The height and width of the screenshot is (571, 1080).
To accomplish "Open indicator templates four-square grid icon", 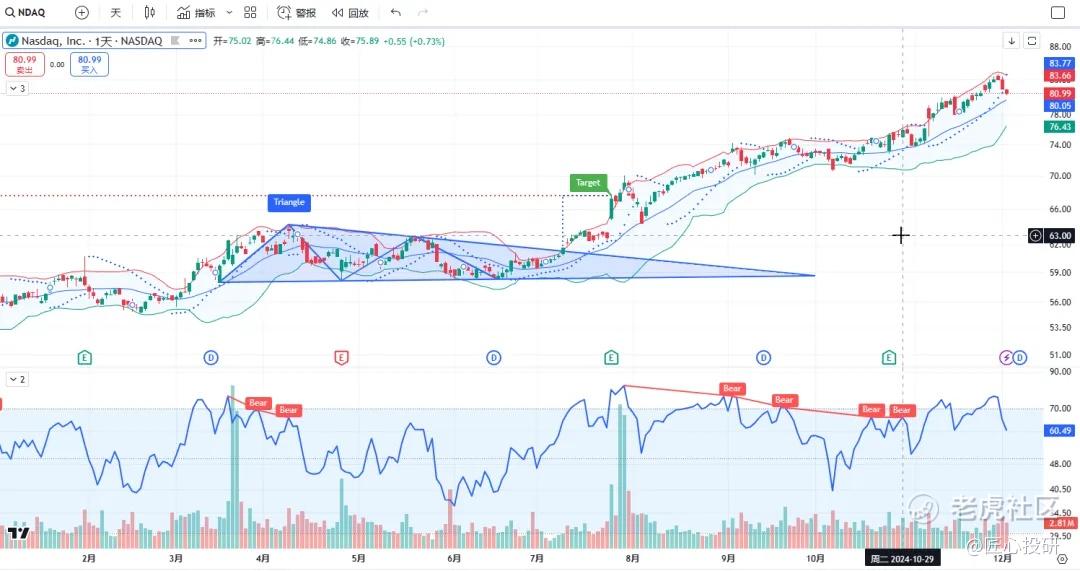I will (x=250, y=12).
